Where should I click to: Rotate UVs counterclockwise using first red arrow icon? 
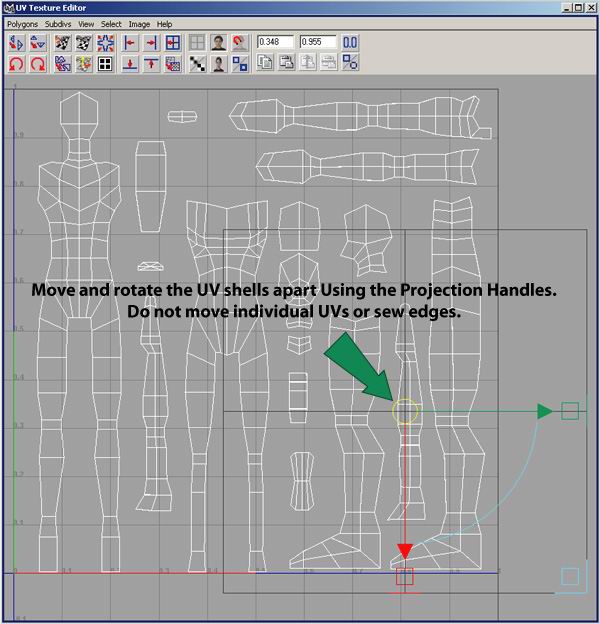(x=16, y=64)
